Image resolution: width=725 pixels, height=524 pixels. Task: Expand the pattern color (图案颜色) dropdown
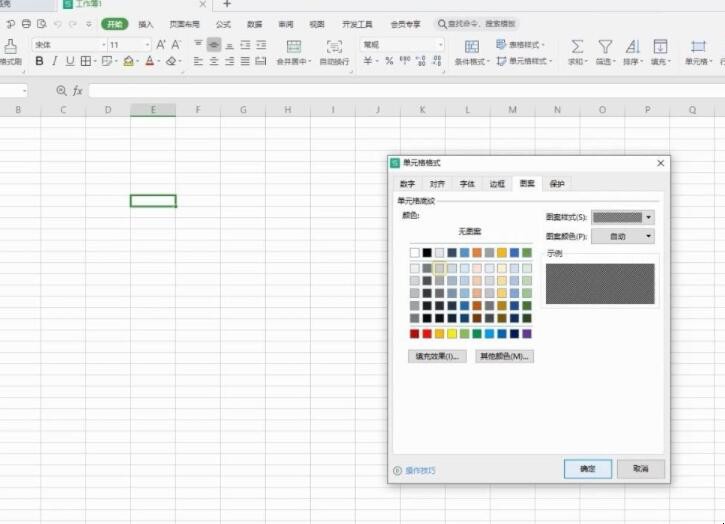tap(648, 236)
